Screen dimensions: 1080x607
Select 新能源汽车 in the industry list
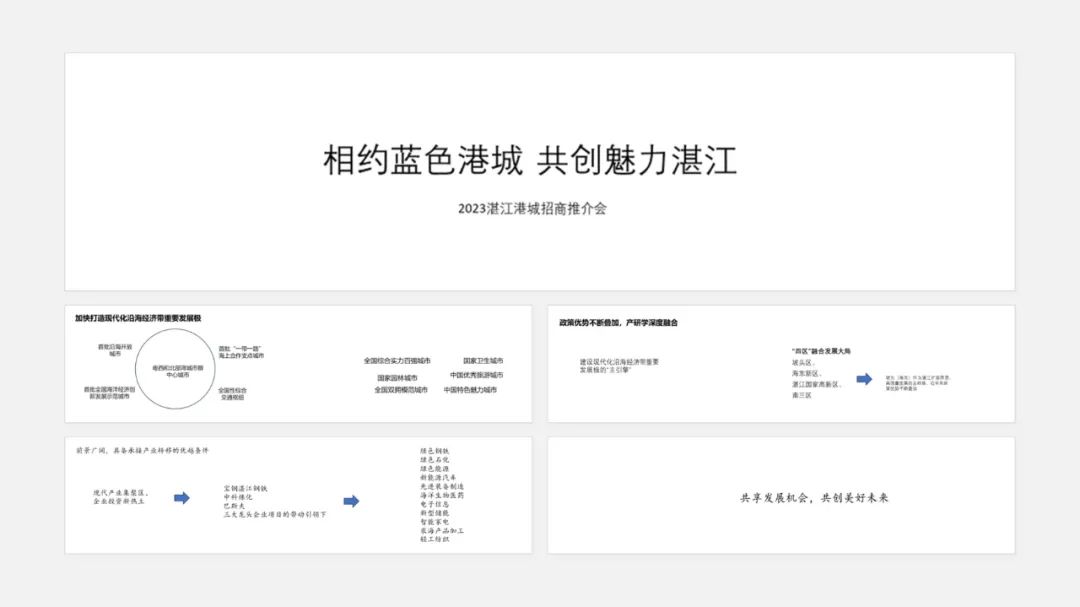[x=438, y=477]
